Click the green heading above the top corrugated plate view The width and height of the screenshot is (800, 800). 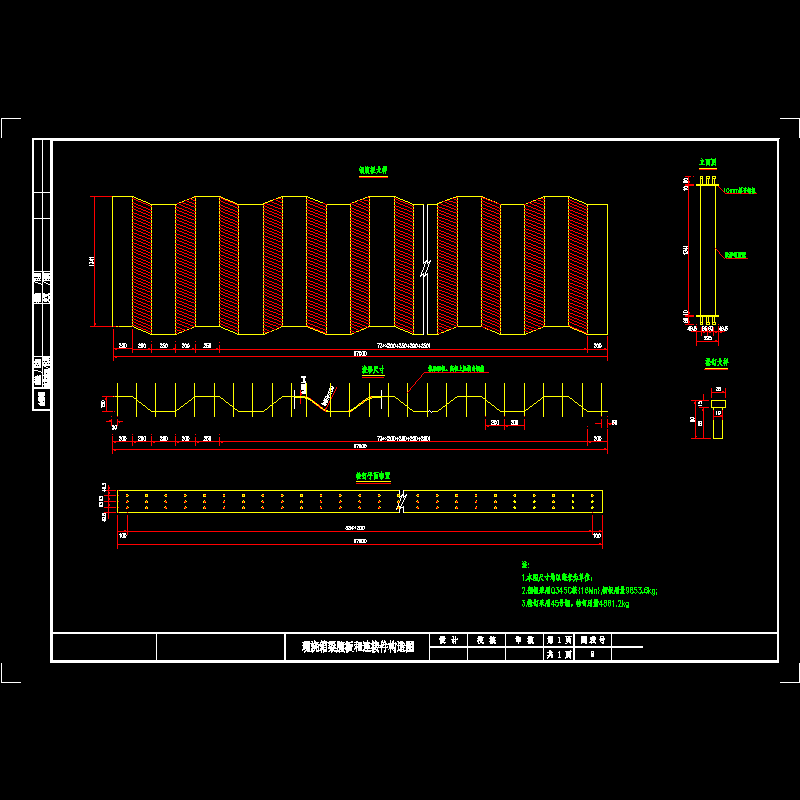point(373,171)
